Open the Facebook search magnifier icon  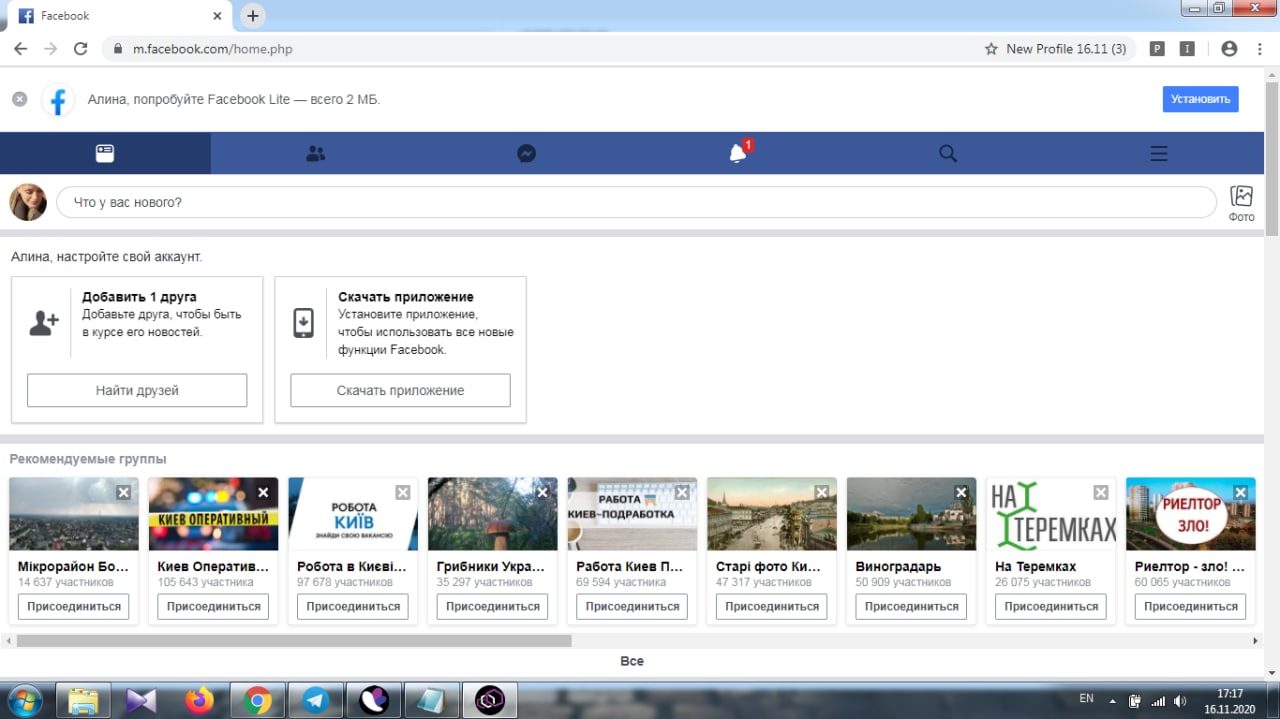point(948,153)
